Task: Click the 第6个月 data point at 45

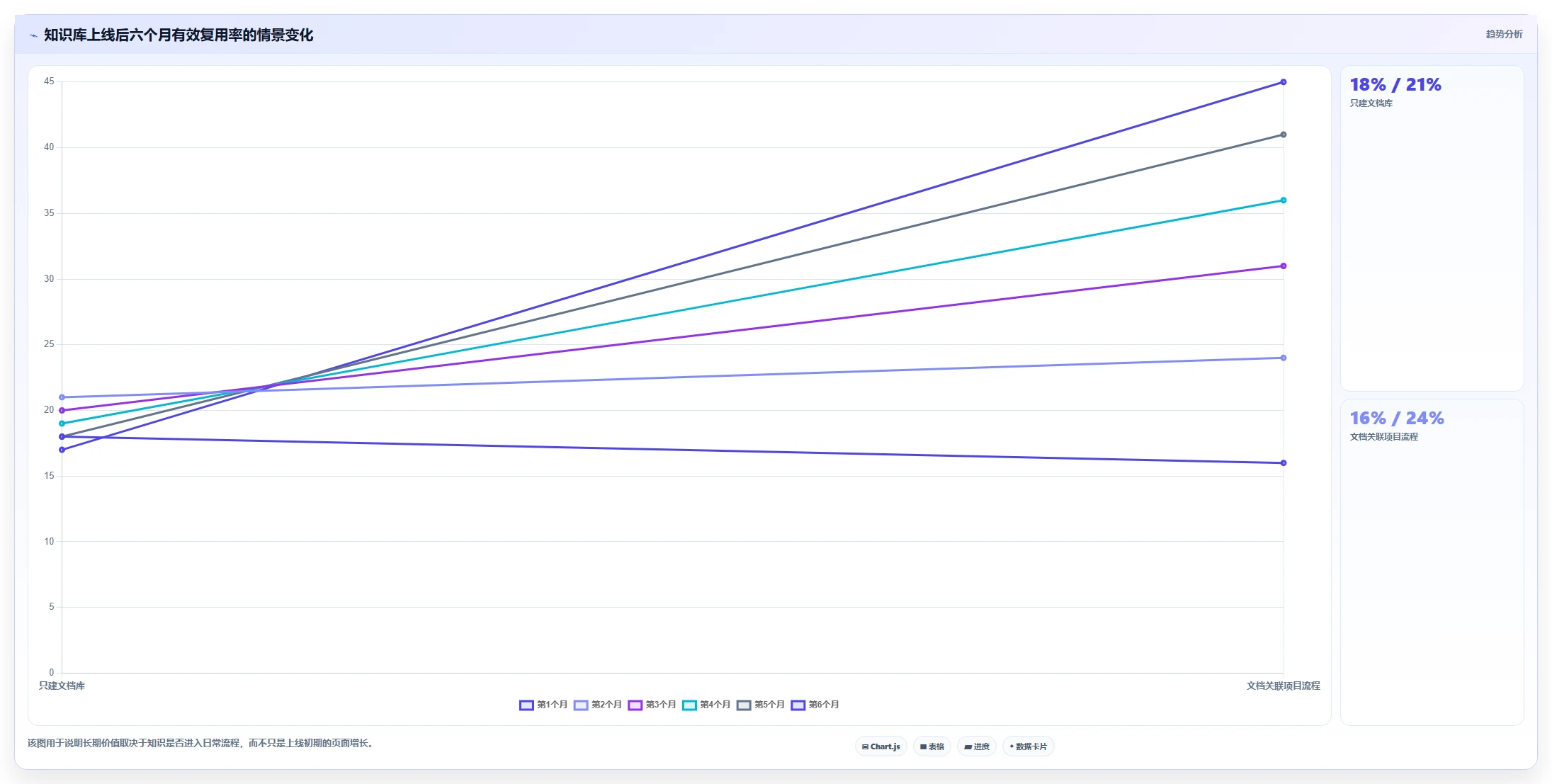Action: [1283, 82]
